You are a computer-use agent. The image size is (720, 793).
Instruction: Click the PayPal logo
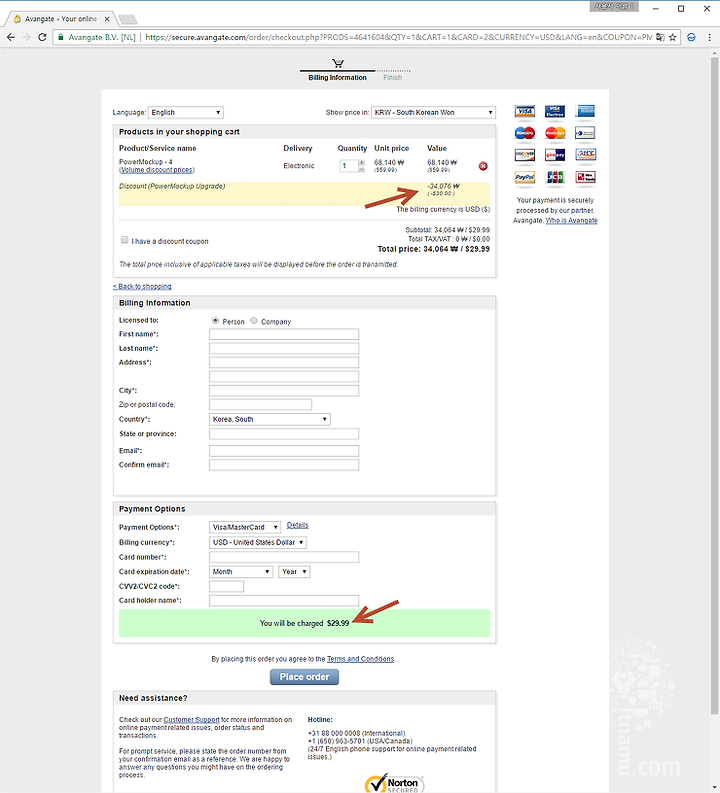point(524,177)
